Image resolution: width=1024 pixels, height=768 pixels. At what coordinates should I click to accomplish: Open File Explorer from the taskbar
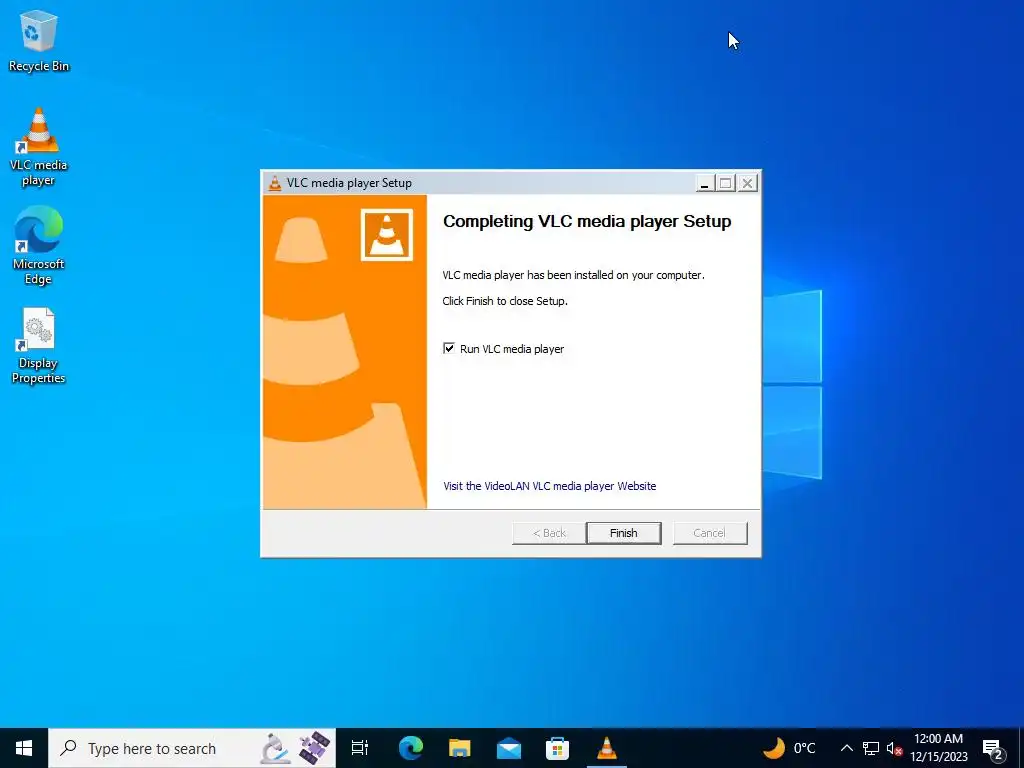(x=460, y=748)
